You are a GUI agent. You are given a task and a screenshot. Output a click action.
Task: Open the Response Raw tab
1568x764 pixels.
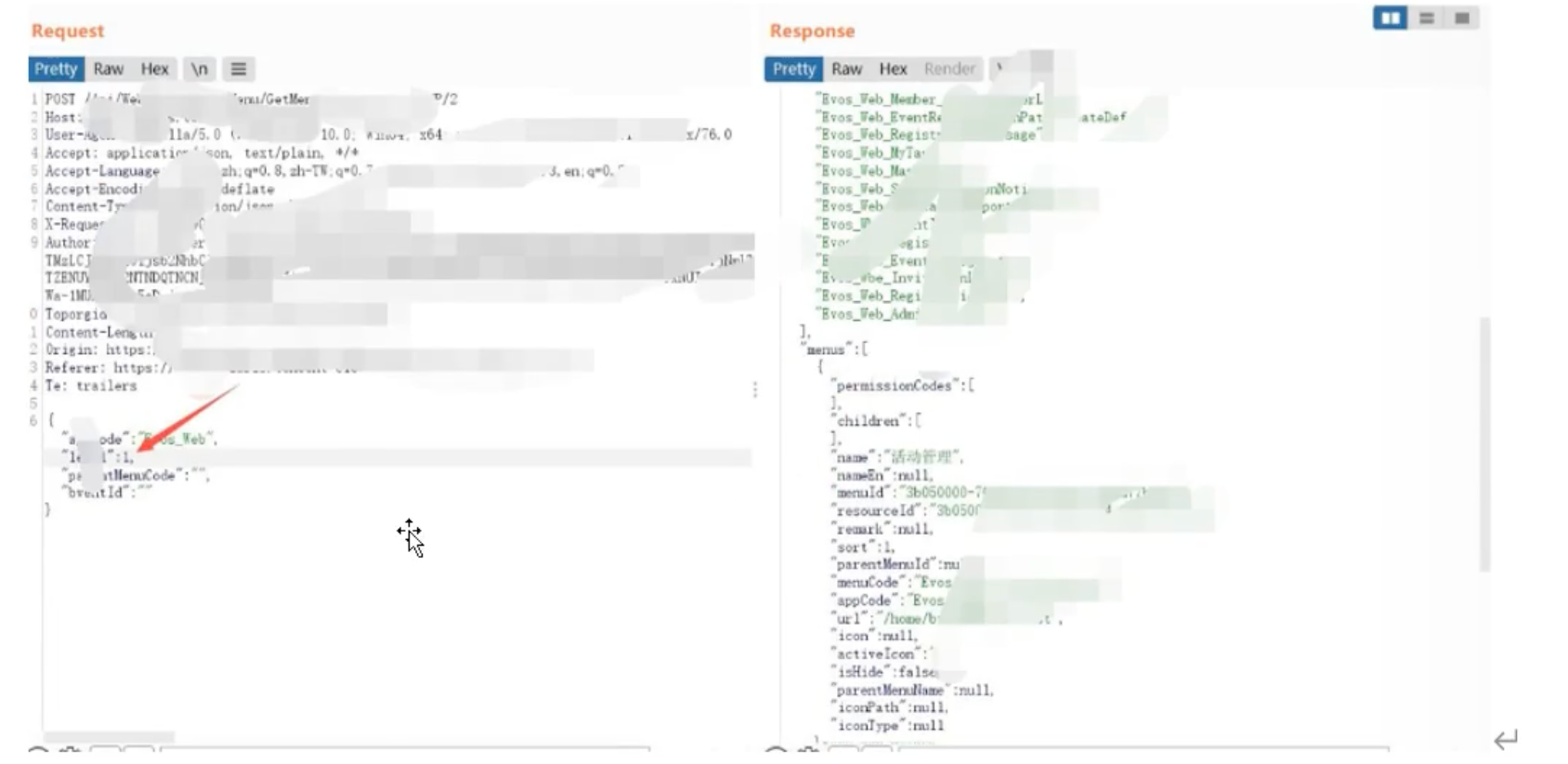pyautogui.click(x=846, y=70)
